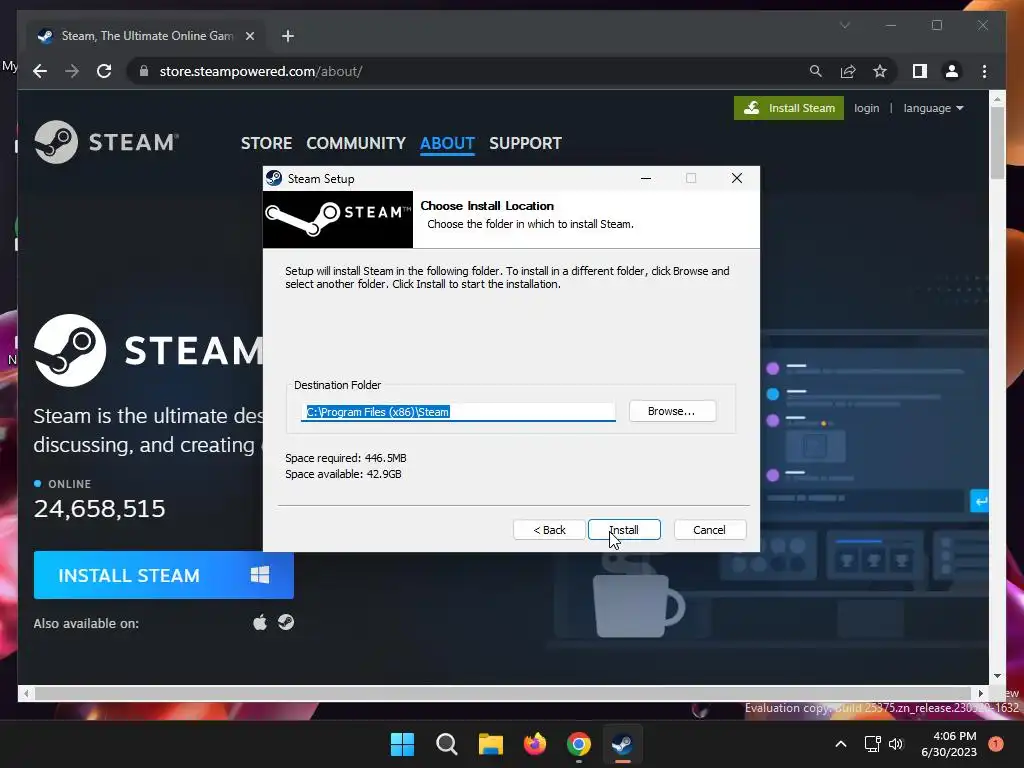The image size is (1024, 768).
Task: Minimize the Steam Setup dialog
Action: (x=646, y=178)
